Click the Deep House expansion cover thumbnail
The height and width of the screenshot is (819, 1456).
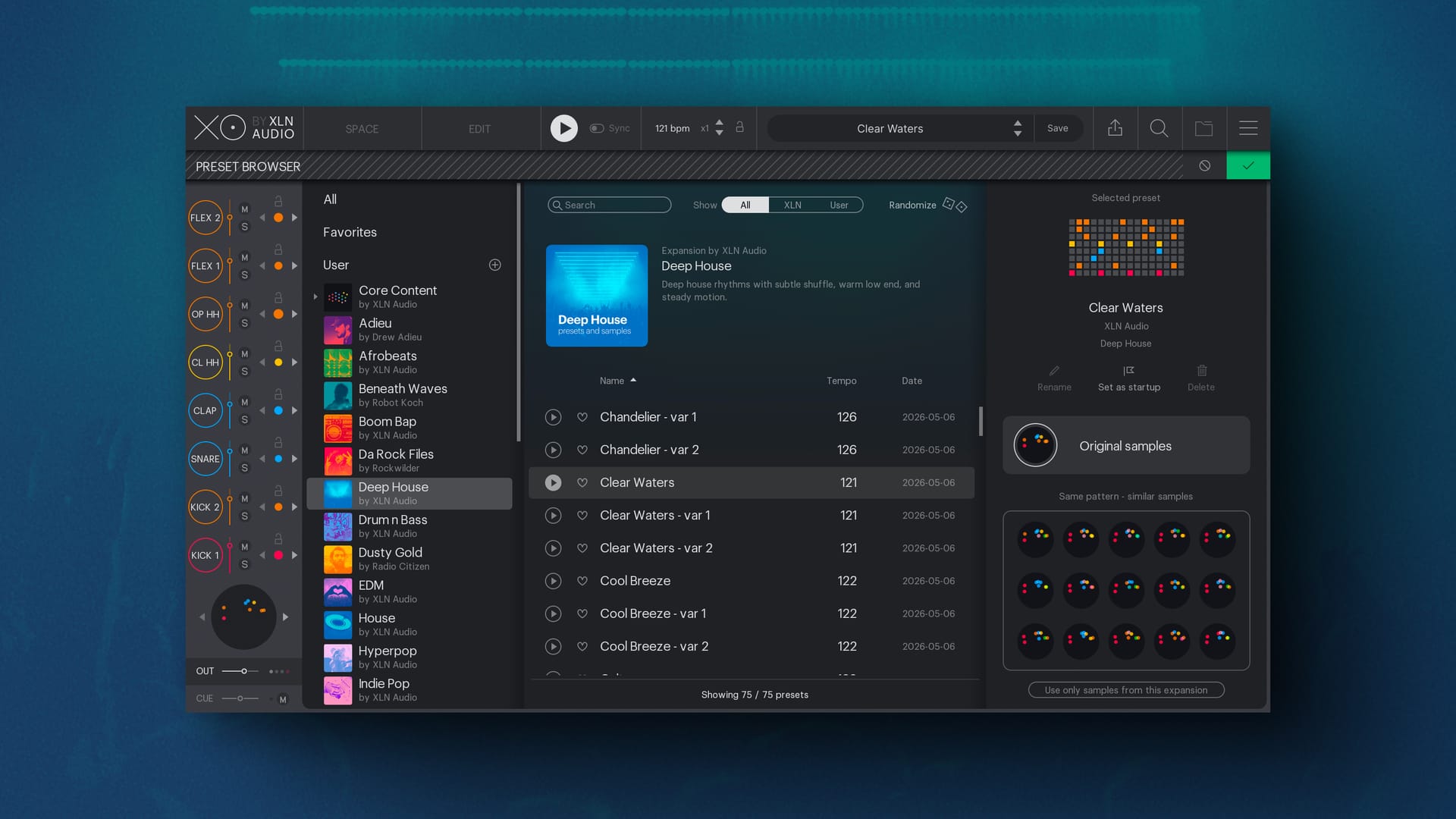[597, 296]
